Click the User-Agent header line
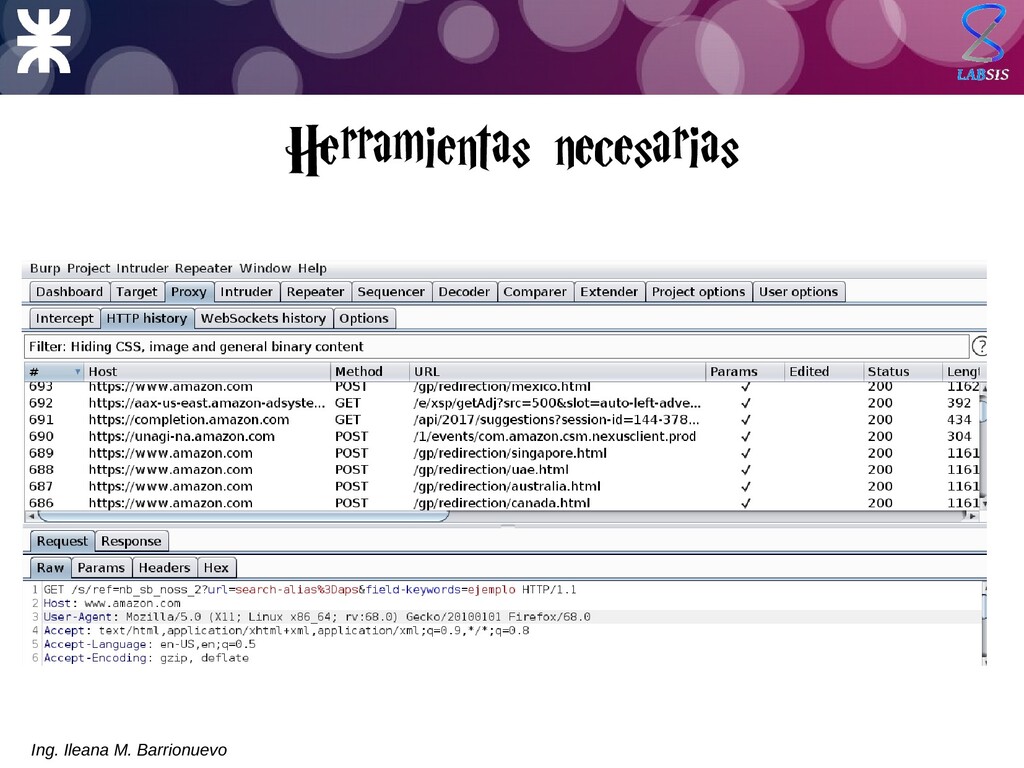The width and height of the screenshot is (1024, 768). [x=317, y=617]
